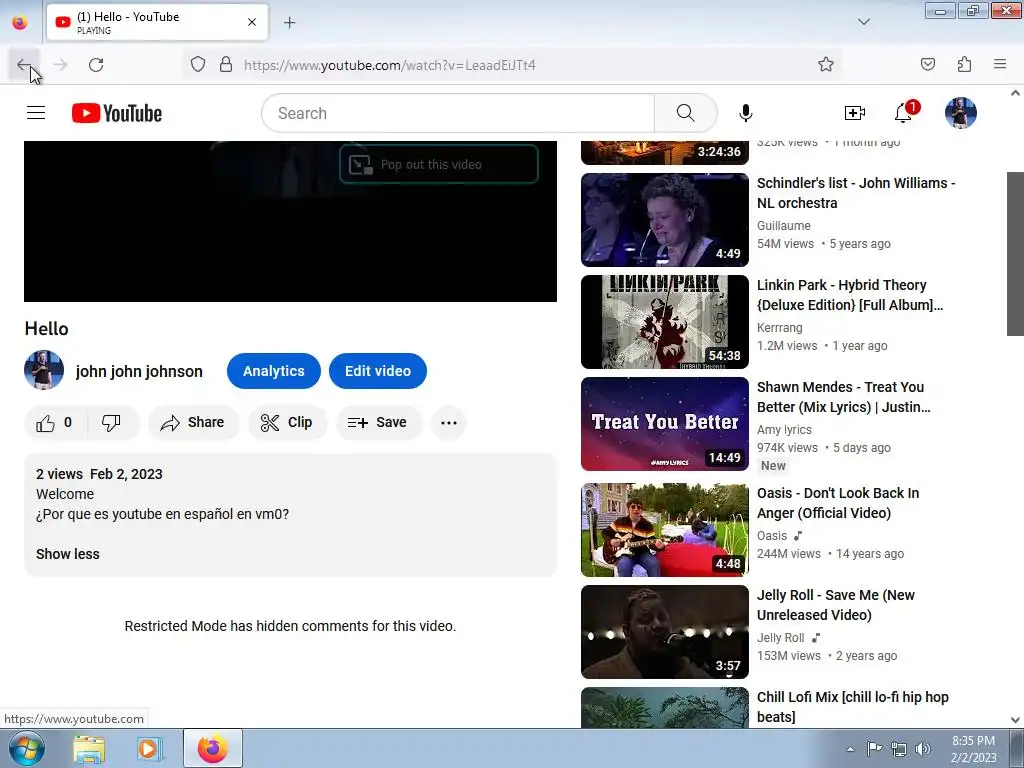Image resolution: width=1024 pixels, height=768 pixels.
Task: Open the Save to Pocket icon
Action: click(927, 65)
